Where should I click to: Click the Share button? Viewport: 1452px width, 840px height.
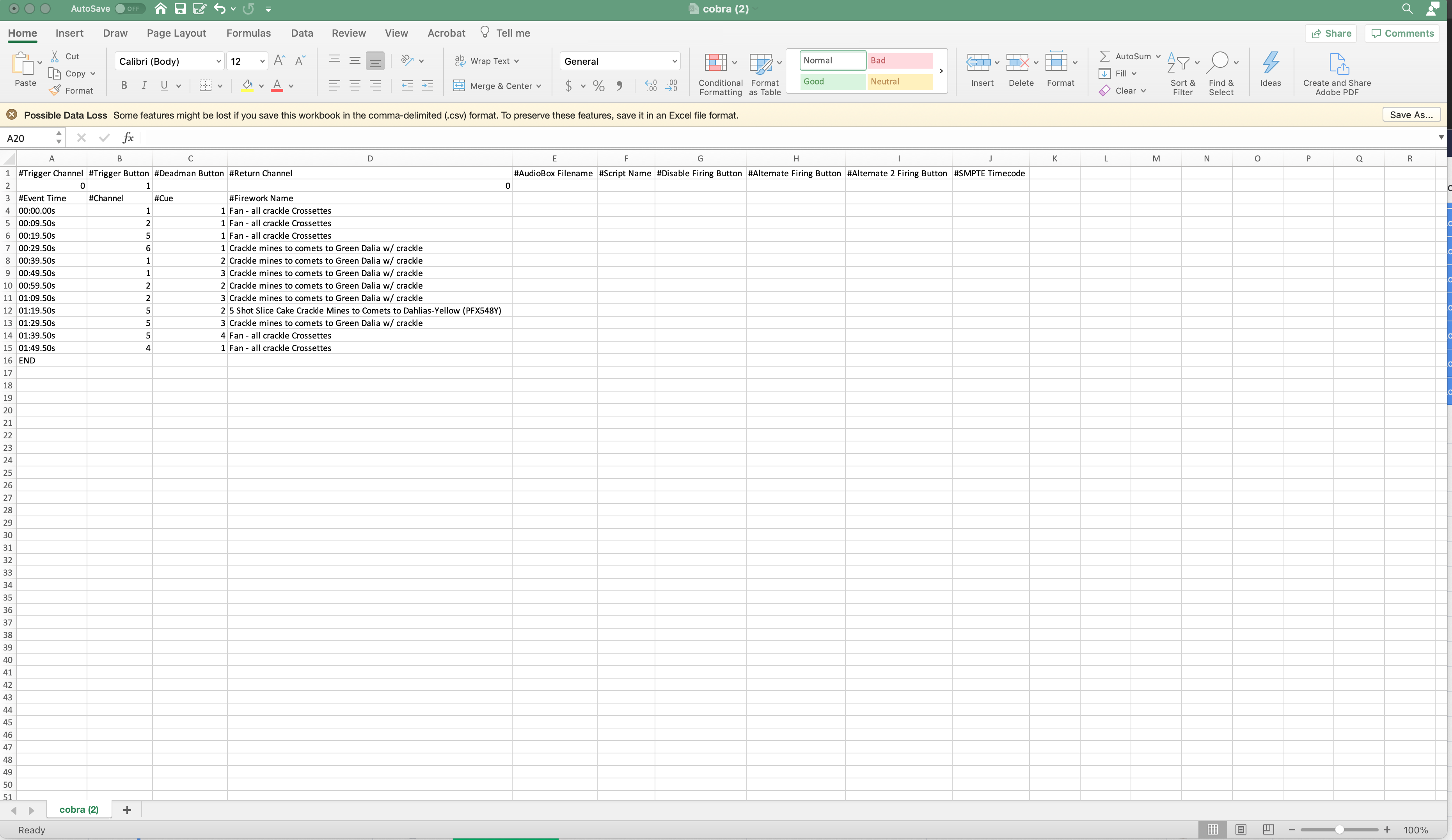point(1331,34)
